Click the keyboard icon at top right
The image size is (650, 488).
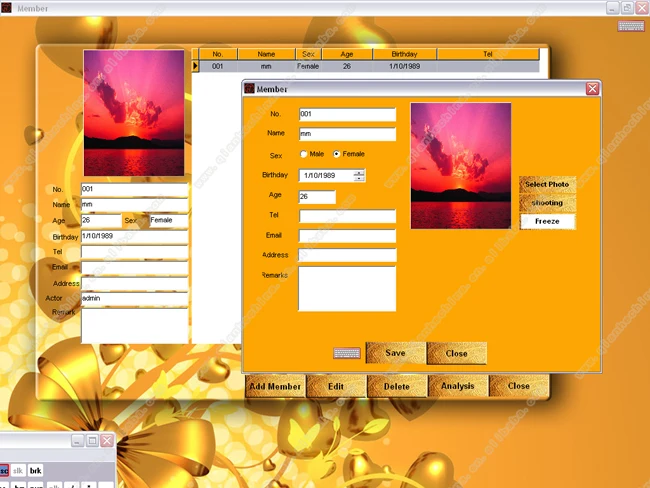[631, 26]
